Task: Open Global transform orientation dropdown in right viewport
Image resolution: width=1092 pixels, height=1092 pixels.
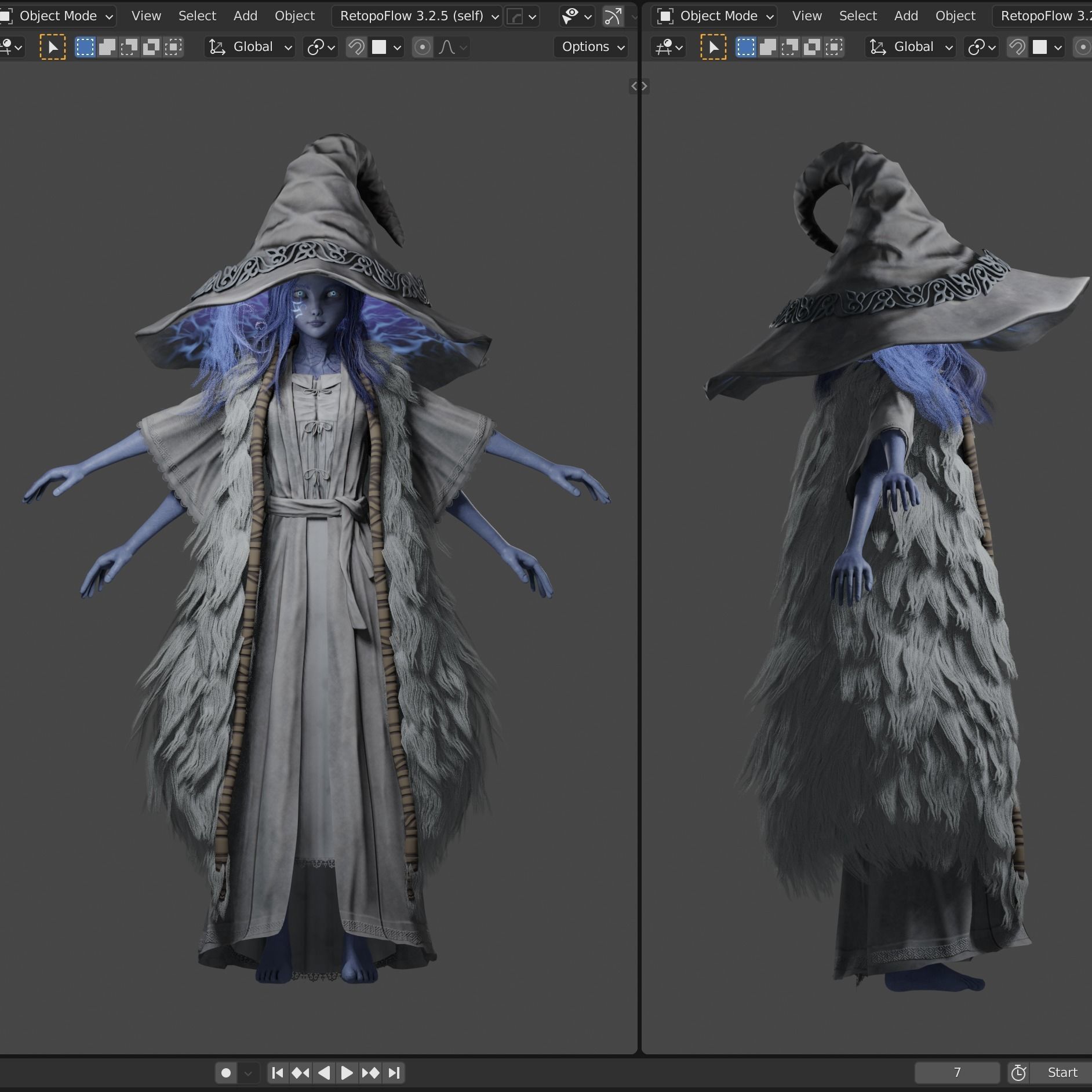Action: point(911,47)
